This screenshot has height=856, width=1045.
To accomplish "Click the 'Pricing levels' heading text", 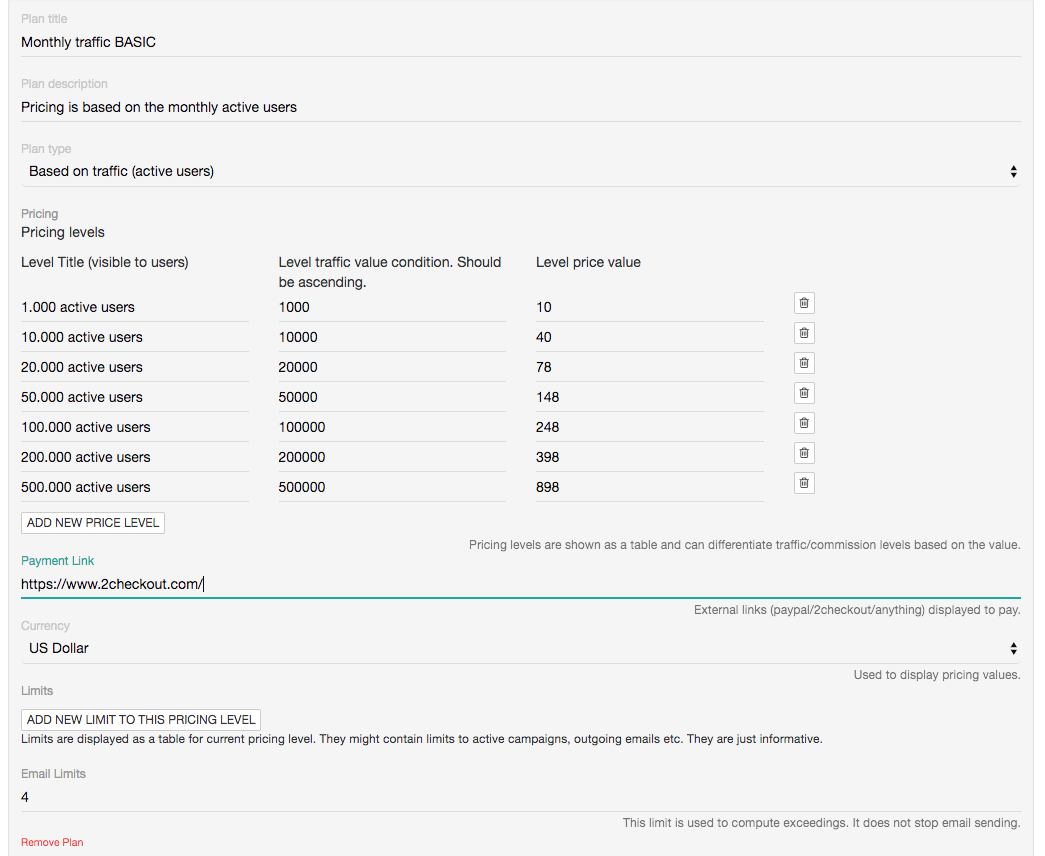I will pos(63,232).
